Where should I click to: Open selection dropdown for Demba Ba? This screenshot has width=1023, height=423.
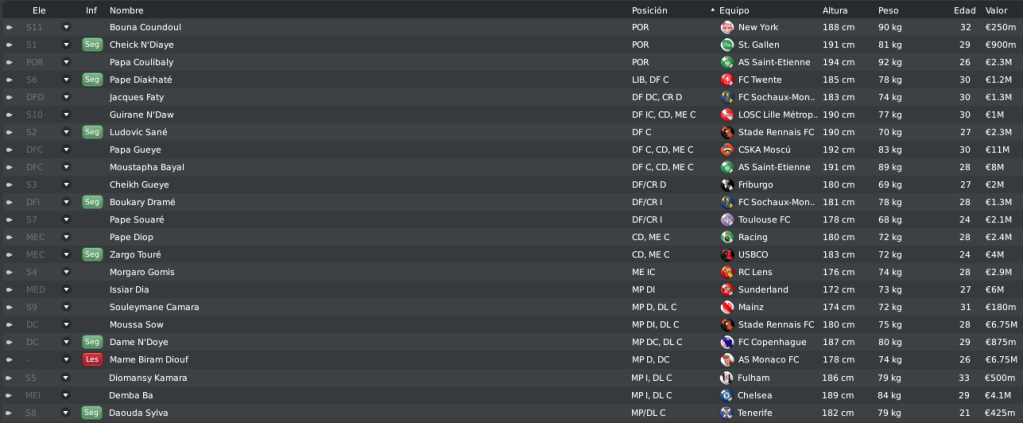[65, 395]
